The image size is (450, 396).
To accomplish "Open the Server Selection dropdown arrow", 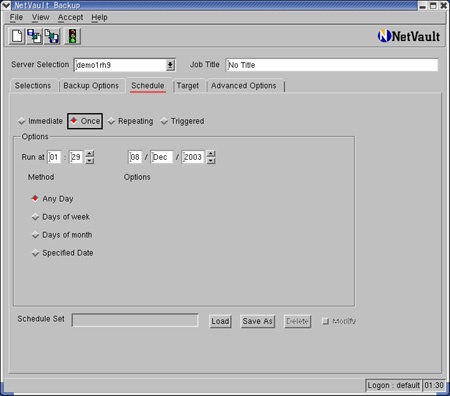I will (170, 65).
